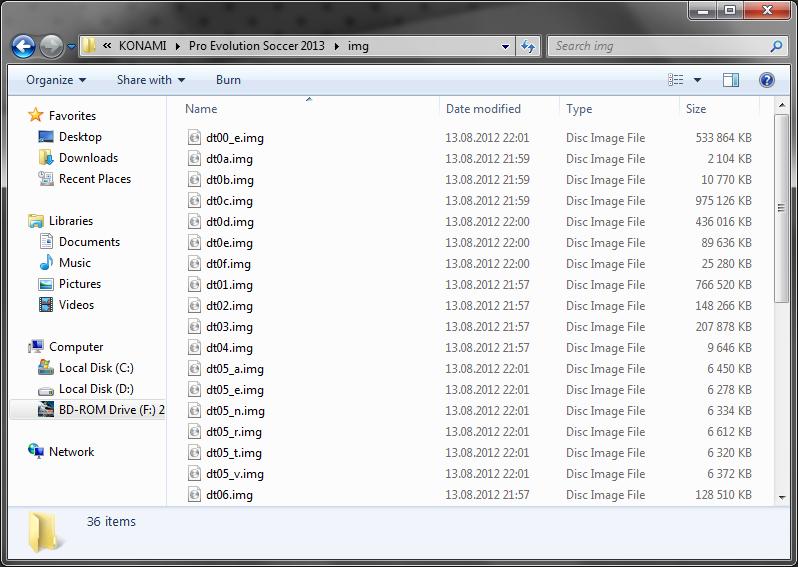Click the disc icon of dt02.img
798x567 pixels.
click(194, 305)
